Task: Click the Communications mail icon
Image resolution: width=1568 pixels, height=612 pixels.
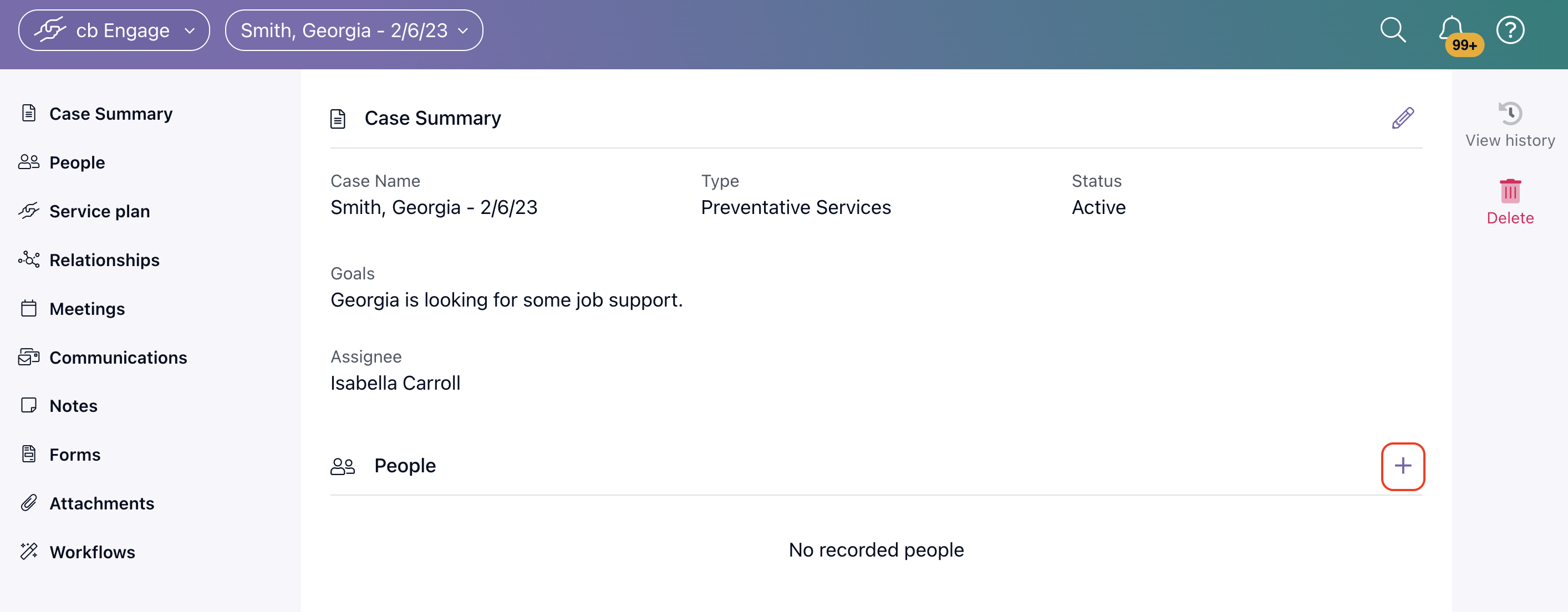Action: [29, 357]
